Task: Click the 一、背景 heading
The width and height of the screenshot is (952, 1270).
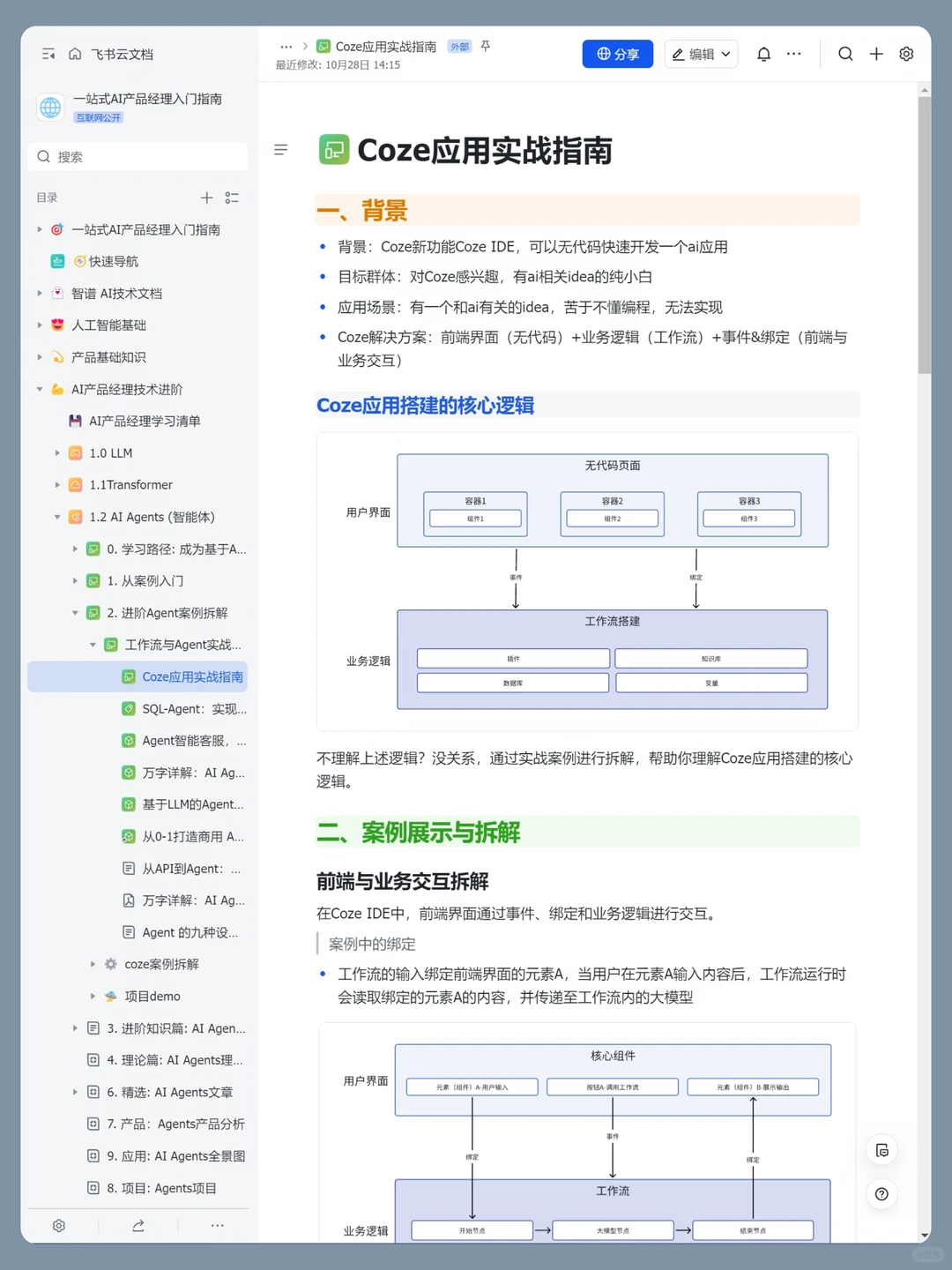Action: point(361,211)
